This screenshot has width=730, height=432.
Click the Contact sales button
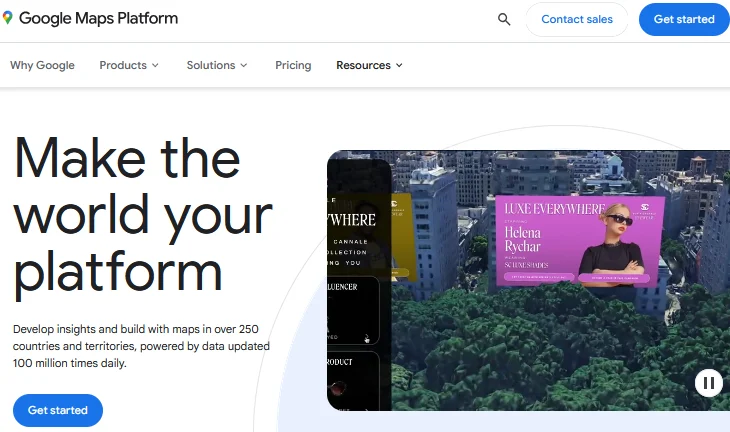pyautogui.click(x=577, y=19)
